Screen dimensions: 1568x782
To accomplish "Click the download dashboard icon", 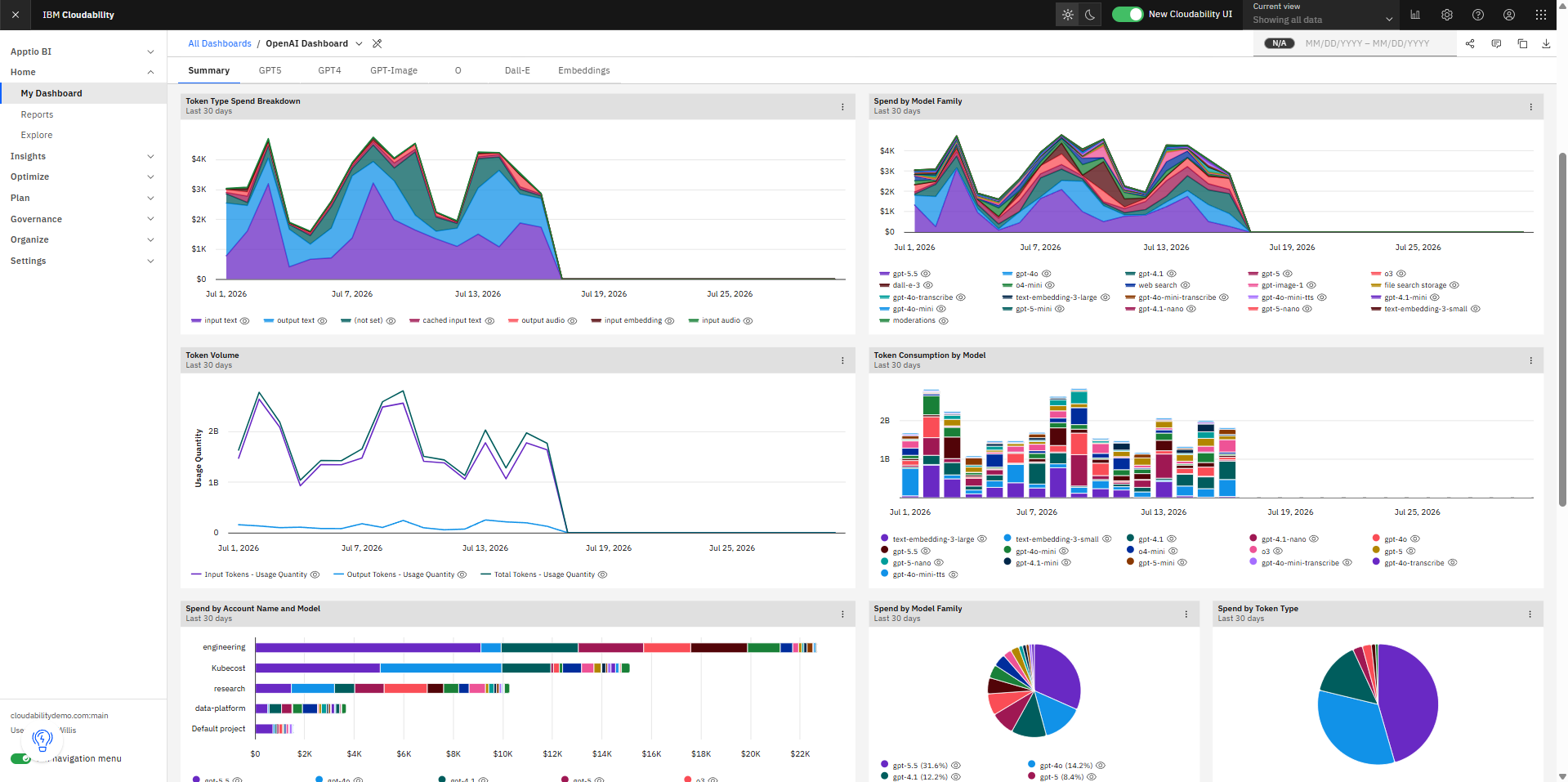I will click(x=1546, y=44).
